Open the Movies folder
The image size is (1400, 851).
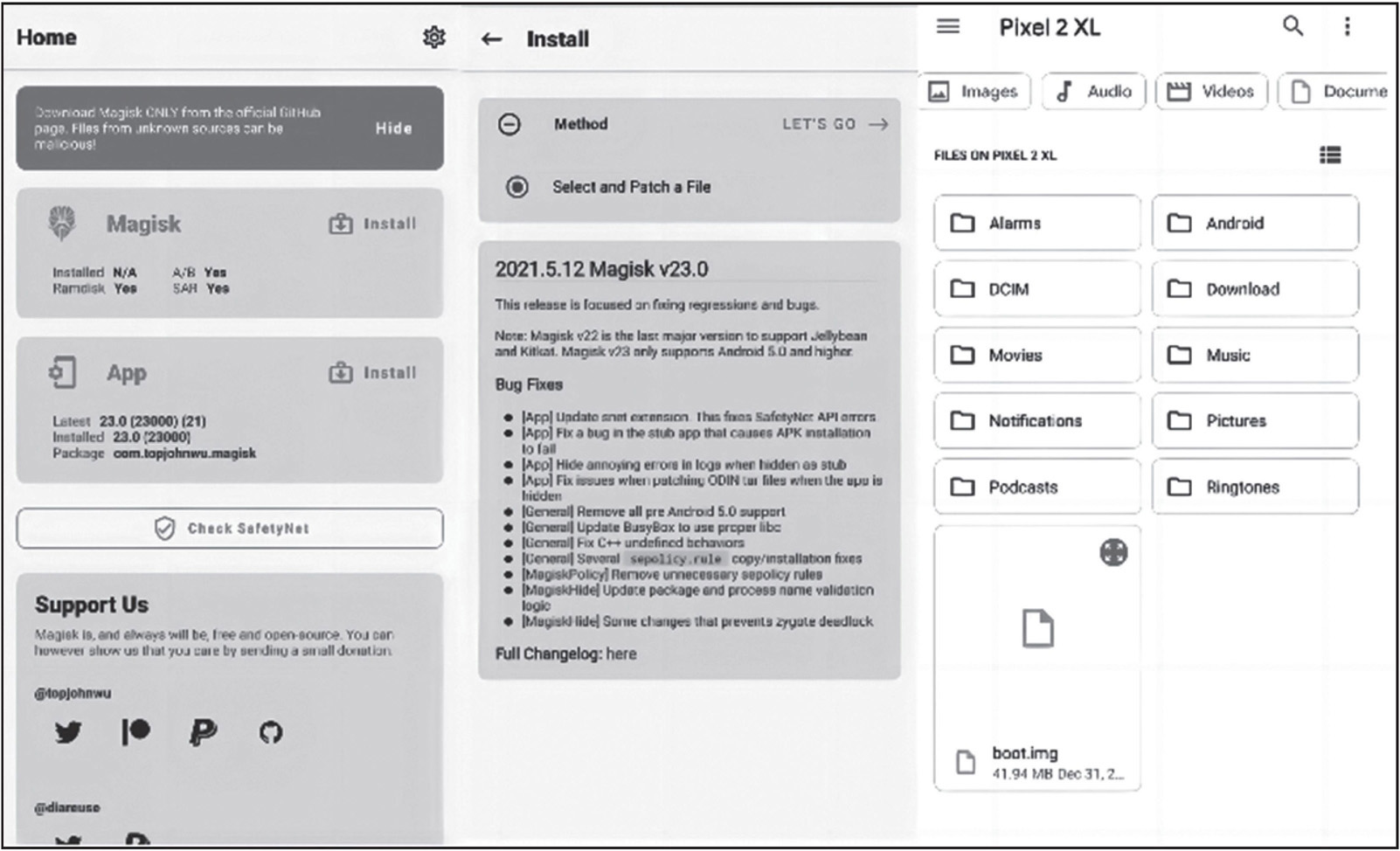(x=1037, y=355)
